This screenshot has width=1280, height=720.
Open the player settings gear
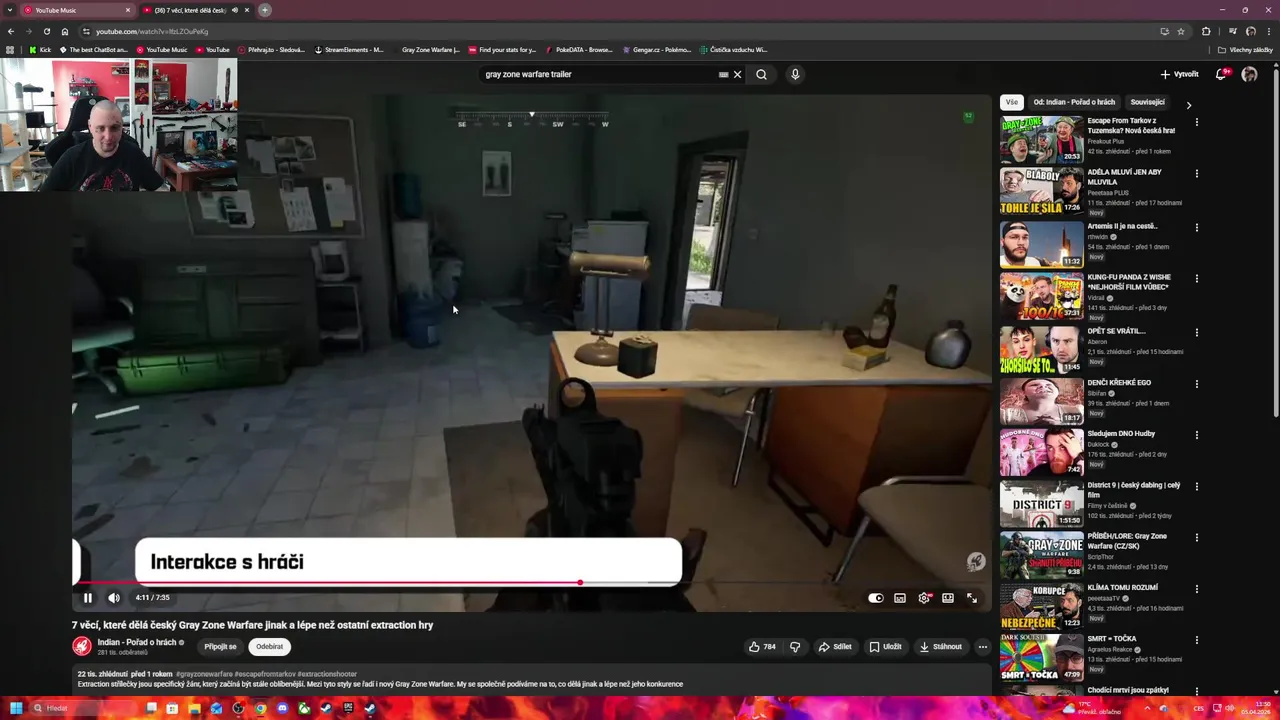[924, 598]
